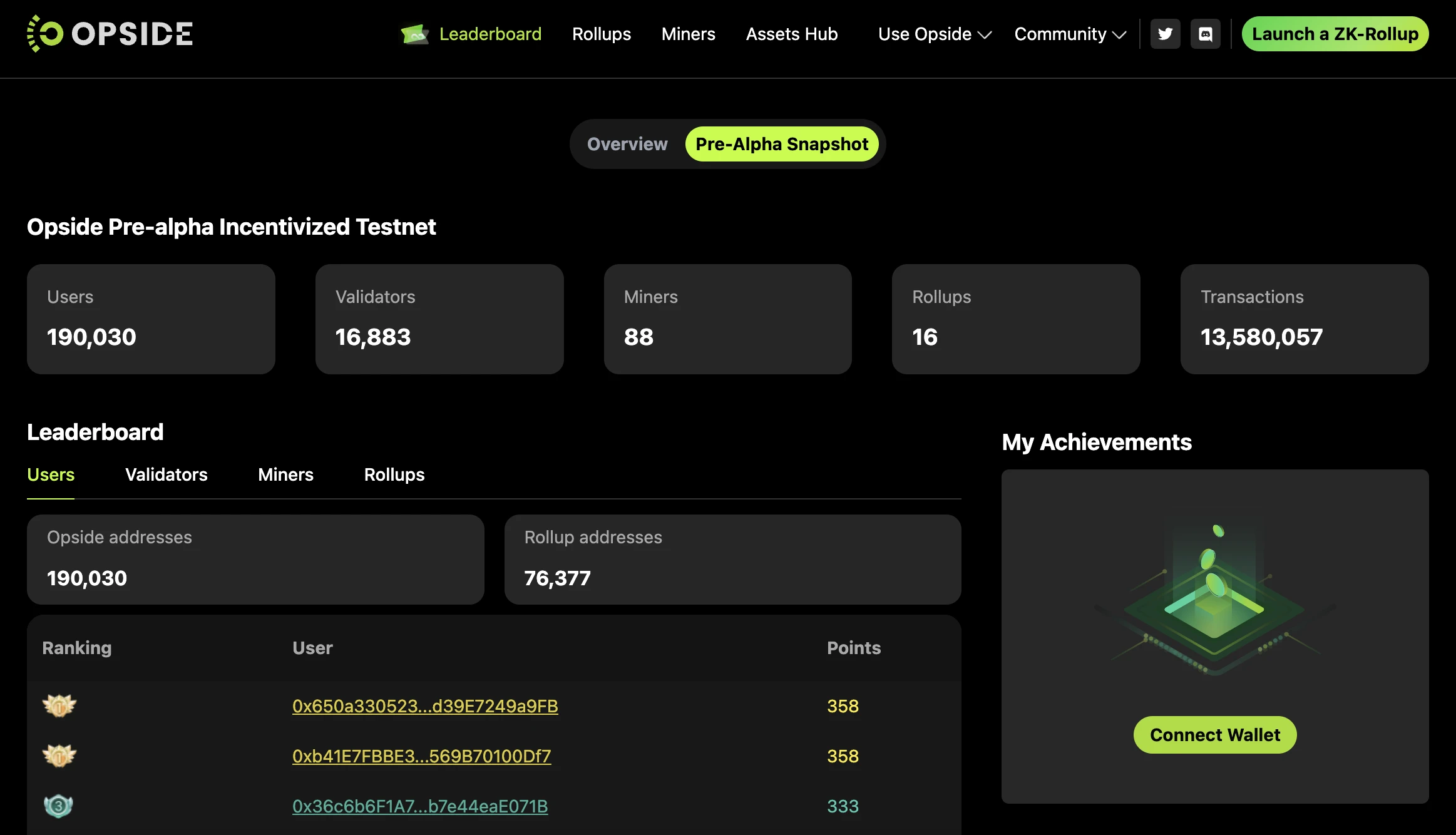The height and width of the screenshot is (835, 1456).
Task: Open address 0x36c6b6F1A7...b7e44eaE071B
Action: [420, 806]
